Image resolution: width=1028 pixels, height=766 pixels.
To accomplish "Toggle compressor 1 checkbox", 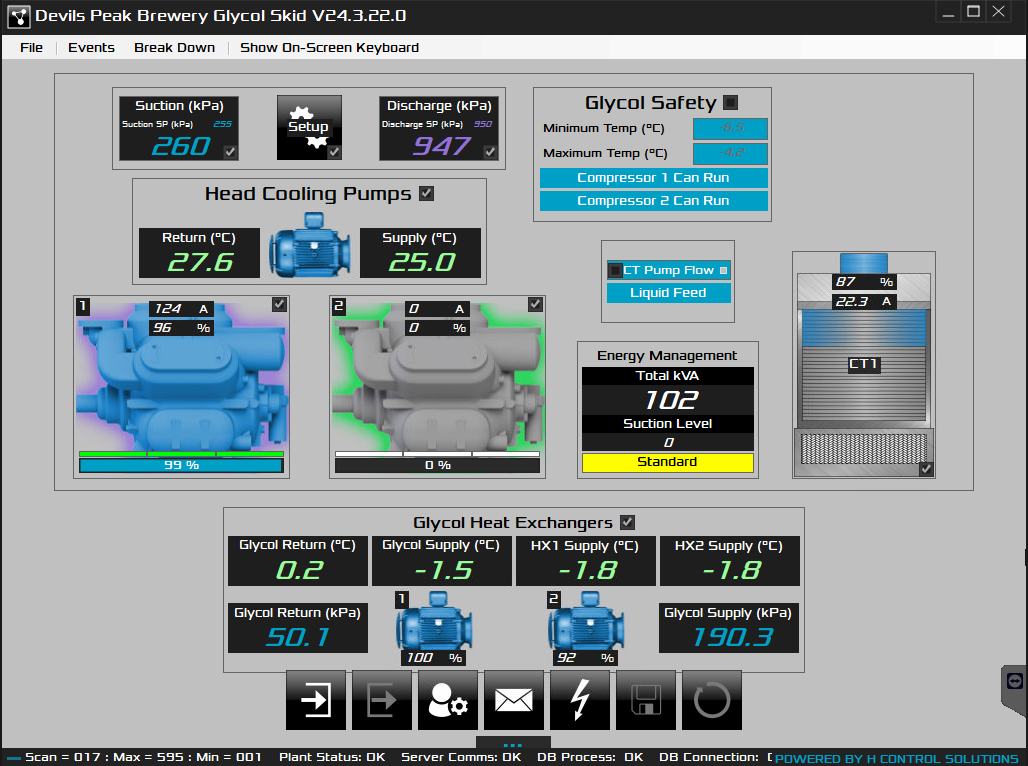I will [279, 304].
